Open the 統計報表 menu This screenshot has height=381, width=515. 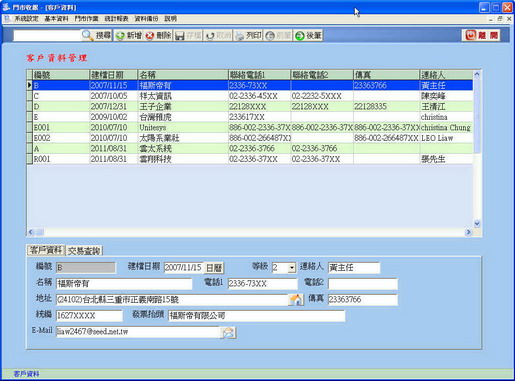(x=116, y=19)
